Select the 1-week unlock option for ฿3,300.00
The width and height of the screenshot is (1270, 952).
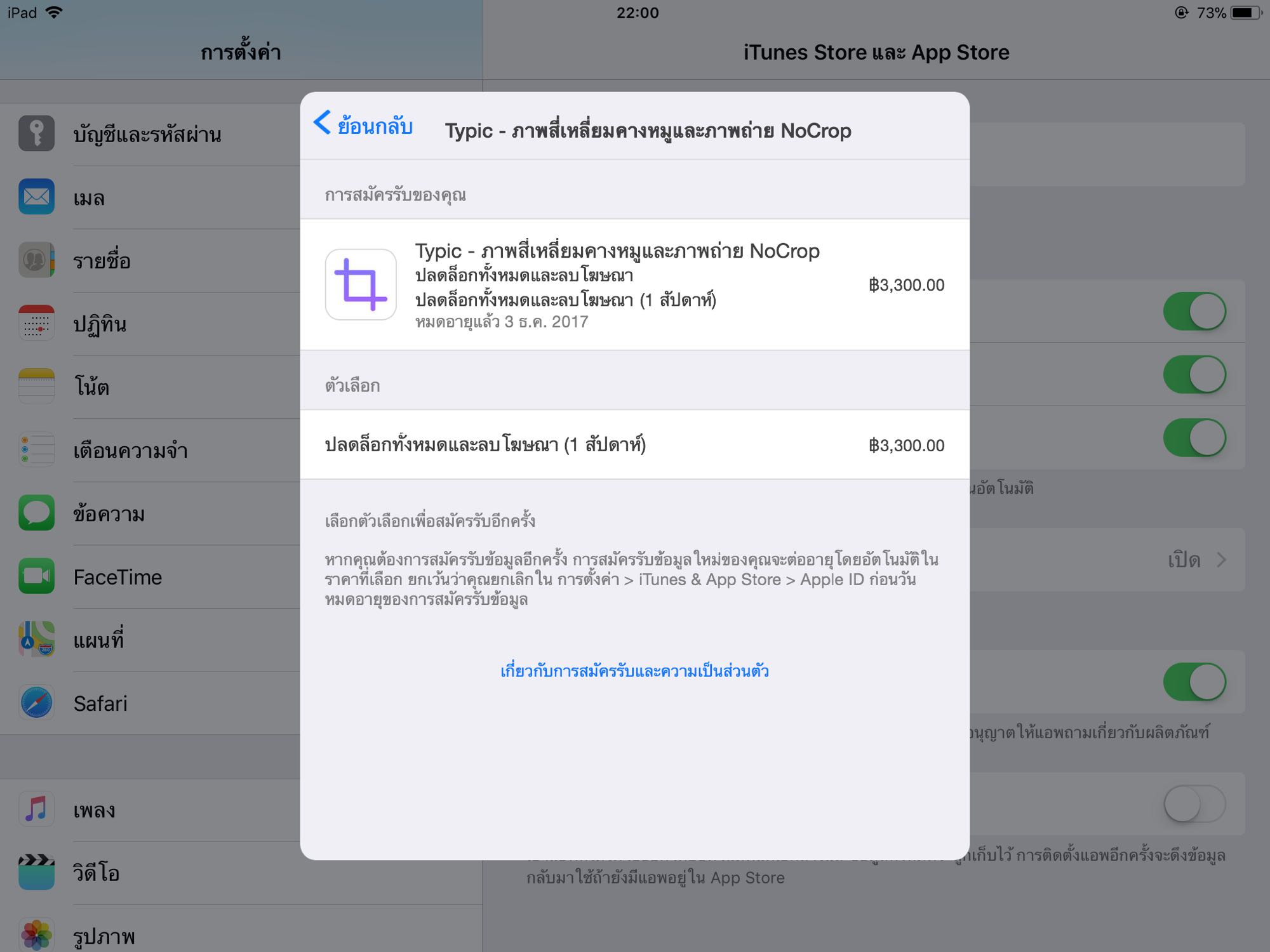[635, 445]
